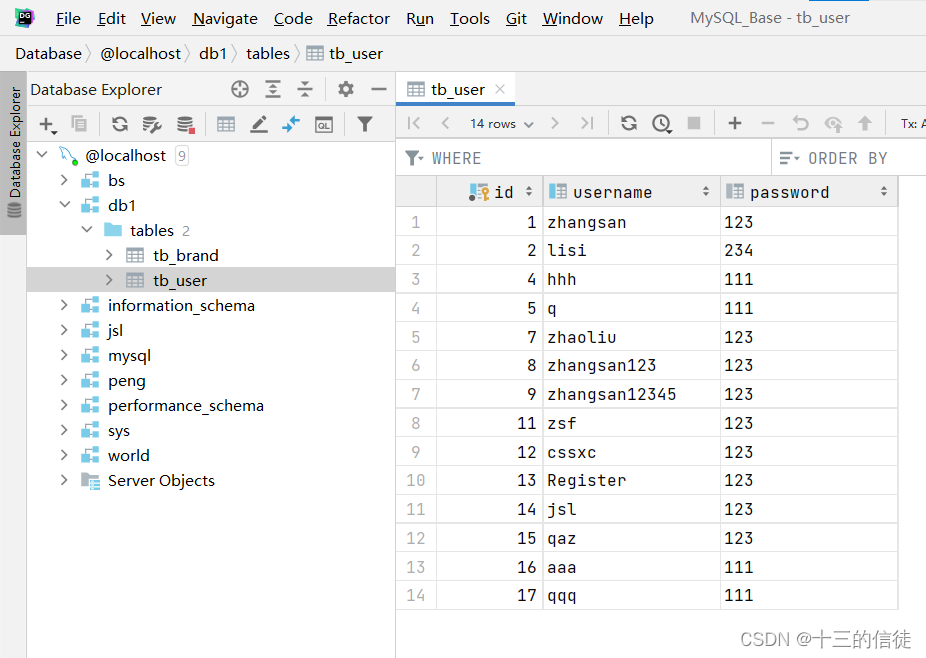Open the query console QL icon
Image resolution: width=926 pixels, height=658 pixels.
(x=324, y=125)
